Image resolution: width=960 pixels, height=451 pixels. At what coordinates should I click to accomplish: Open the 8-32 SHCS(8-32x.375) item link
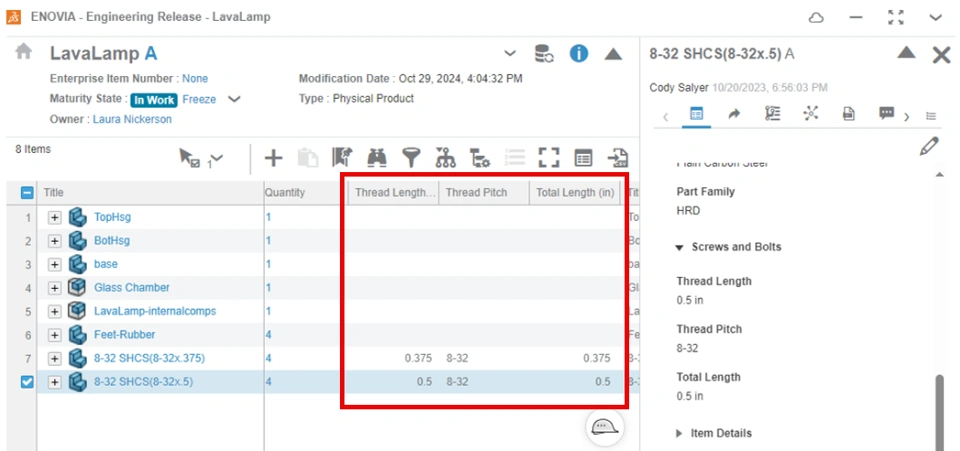149,359
